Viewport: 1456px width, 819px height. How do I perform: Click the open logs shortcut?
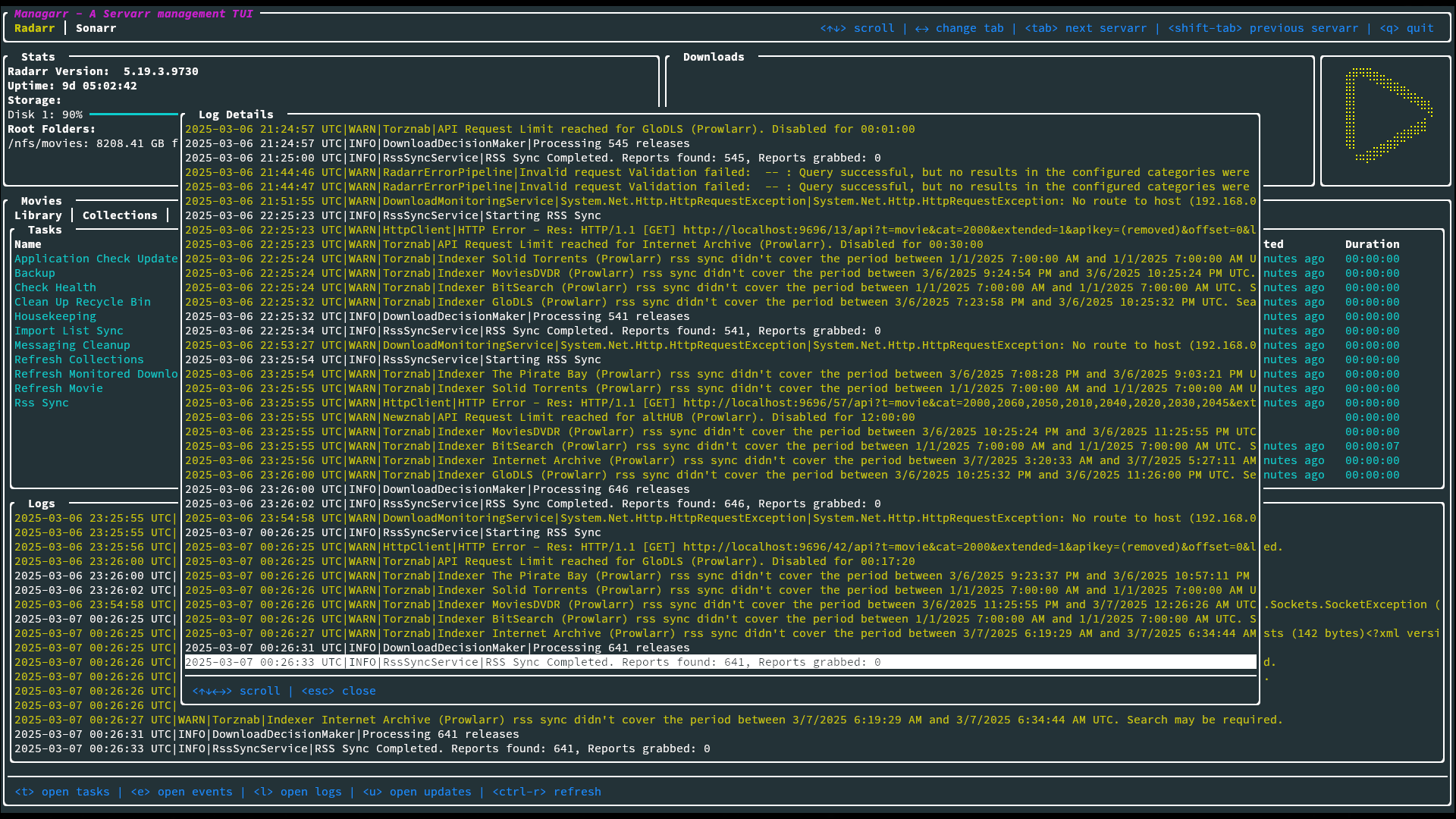(297, 792)
